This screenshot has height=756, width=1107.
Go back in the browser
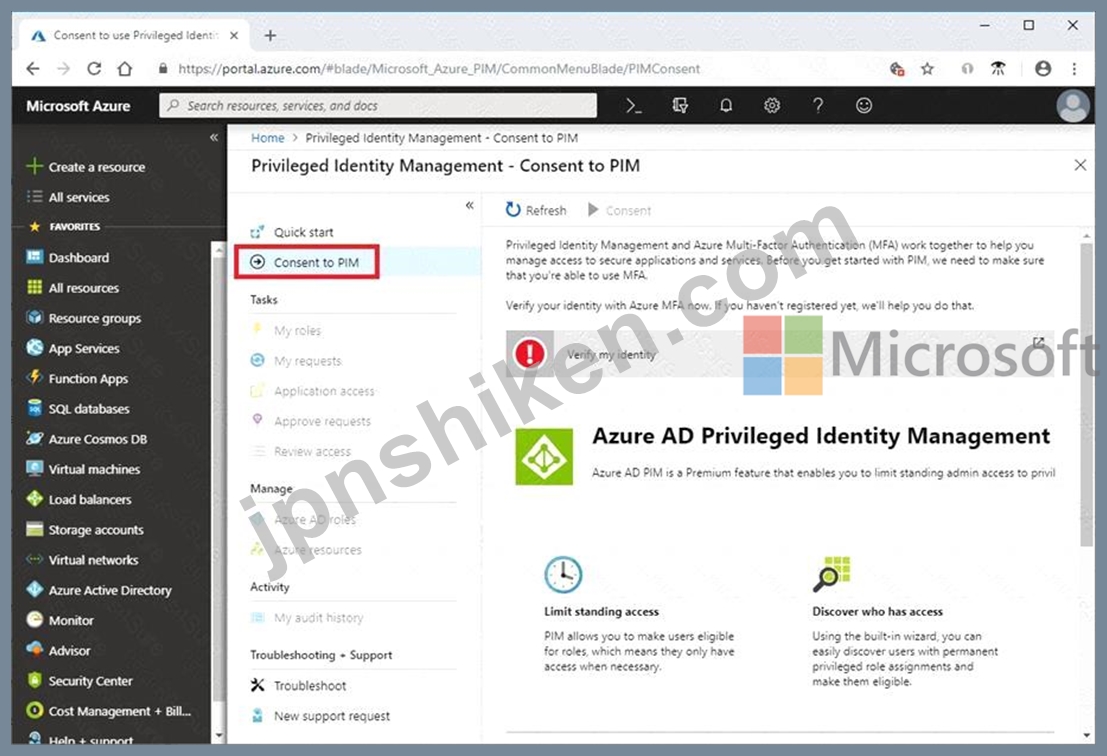pos(32,68)
